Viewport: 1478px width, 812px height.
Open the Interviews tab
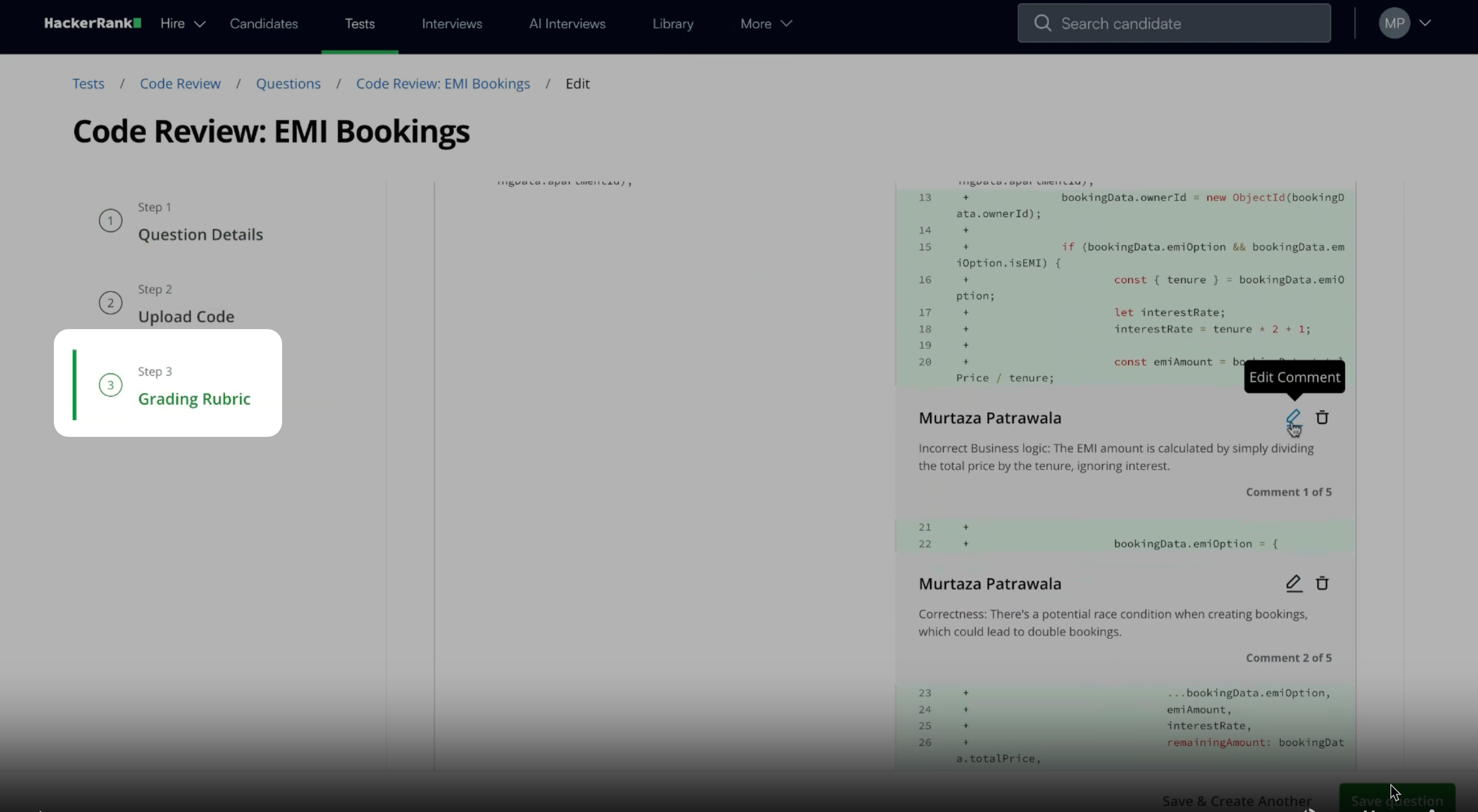coord(452,24)
